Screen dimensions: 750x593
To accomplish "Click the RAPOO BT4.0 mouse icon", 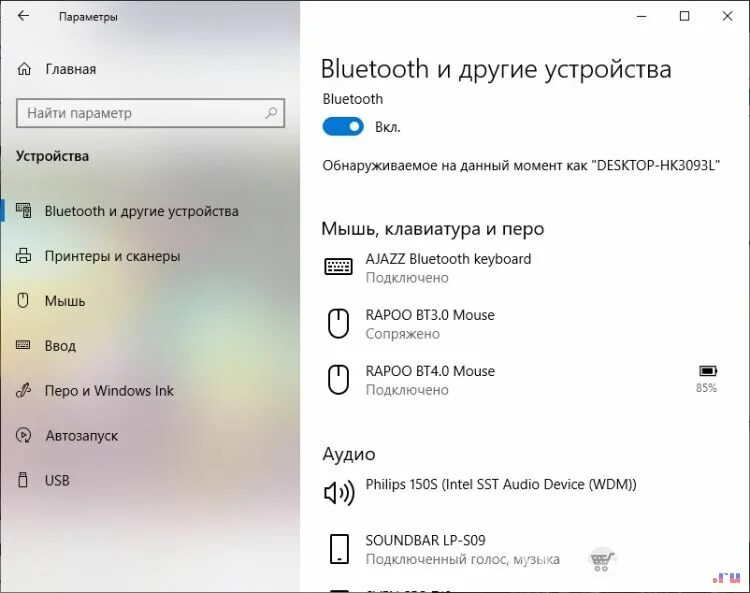I will [338, 380].
